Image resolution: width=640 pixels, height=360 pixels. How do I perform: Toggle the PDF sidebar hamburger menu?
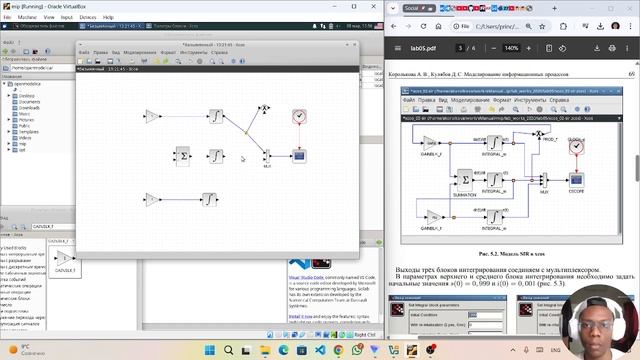tap(398, 48)
